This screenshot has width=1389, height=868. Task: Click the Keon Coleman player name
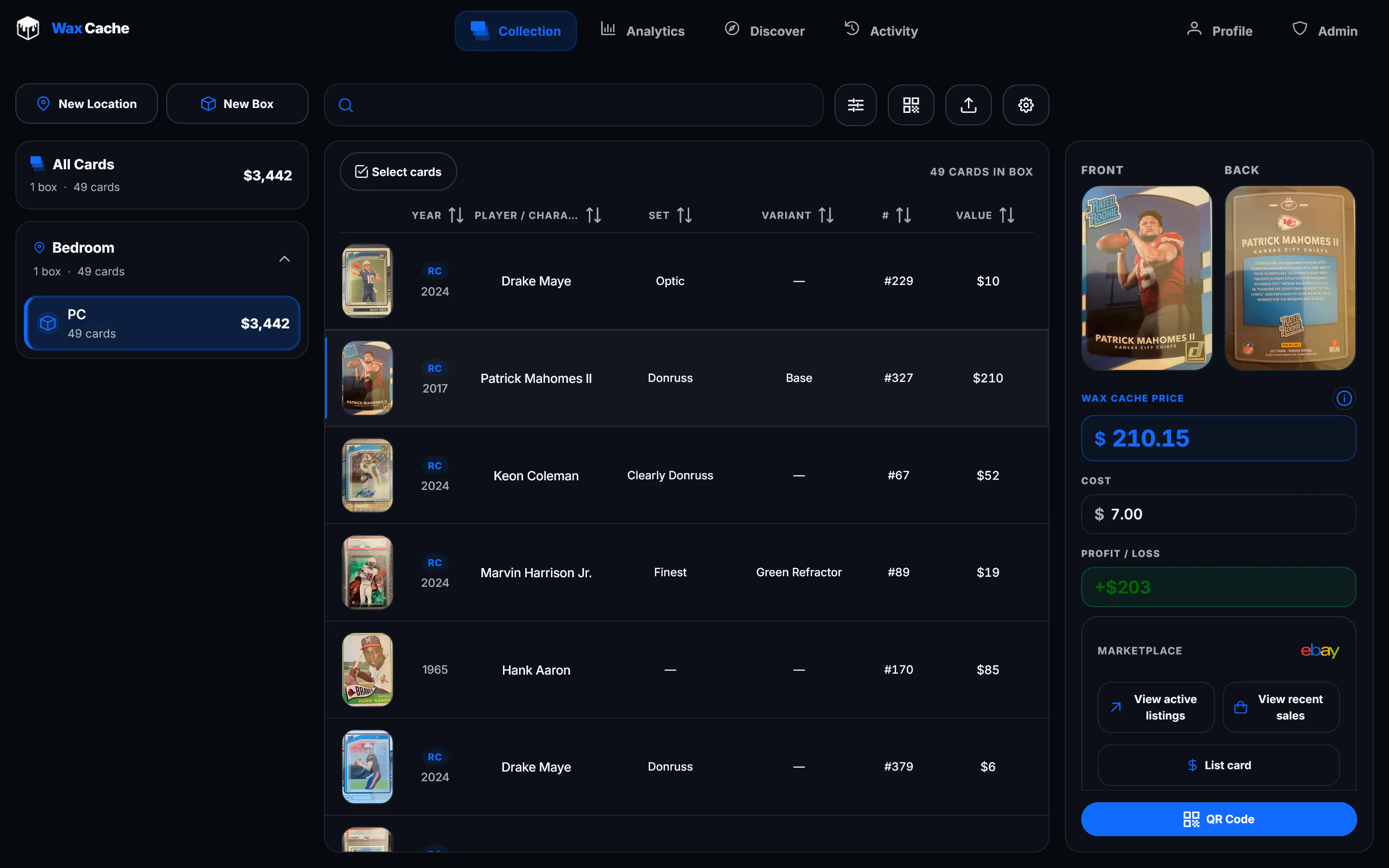tap(536, 476)
